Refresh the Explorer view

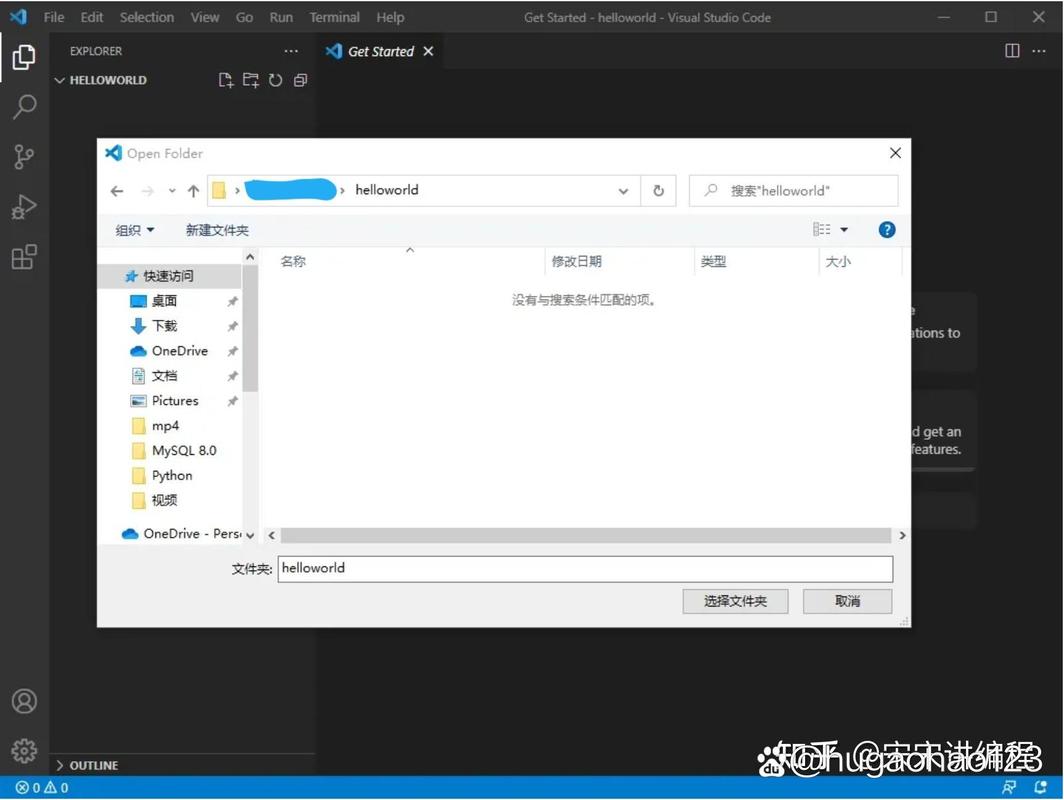[275, 80]
